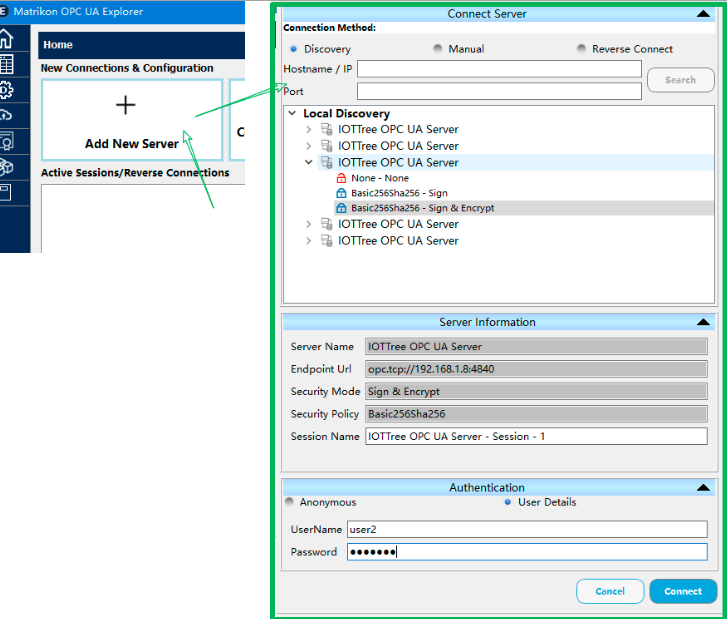
Task: Click the stacked cubes sidebar icon
Action: click(x=6, y=167)
